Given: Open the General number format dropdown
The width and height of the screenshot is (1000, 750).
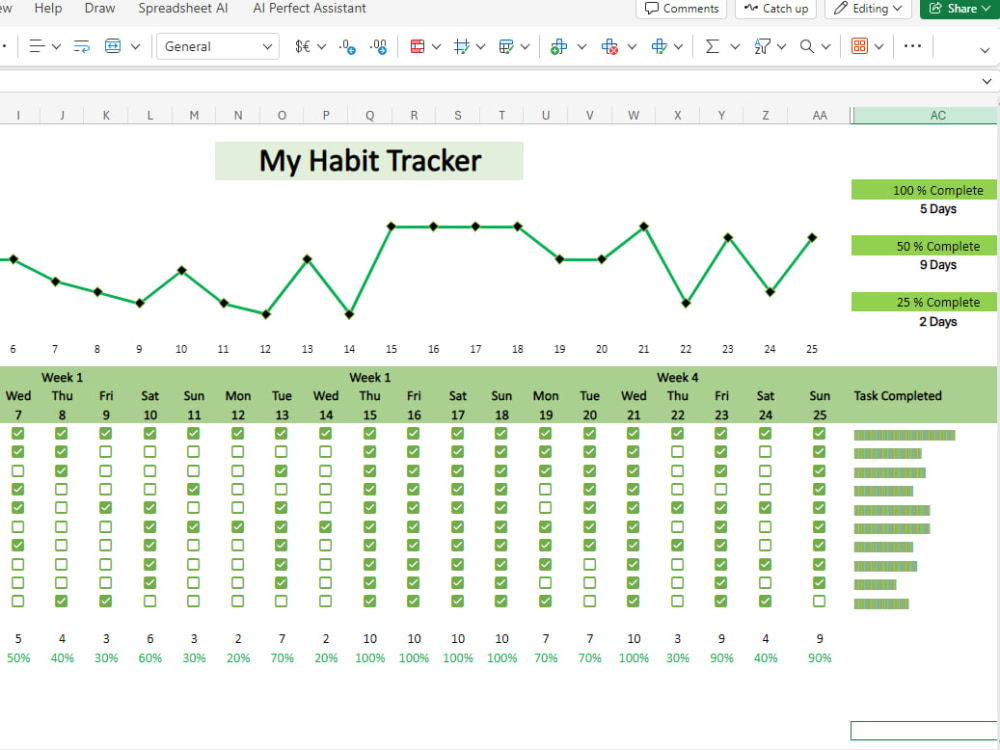Looking at the screenshot, I should pos(218,47).
